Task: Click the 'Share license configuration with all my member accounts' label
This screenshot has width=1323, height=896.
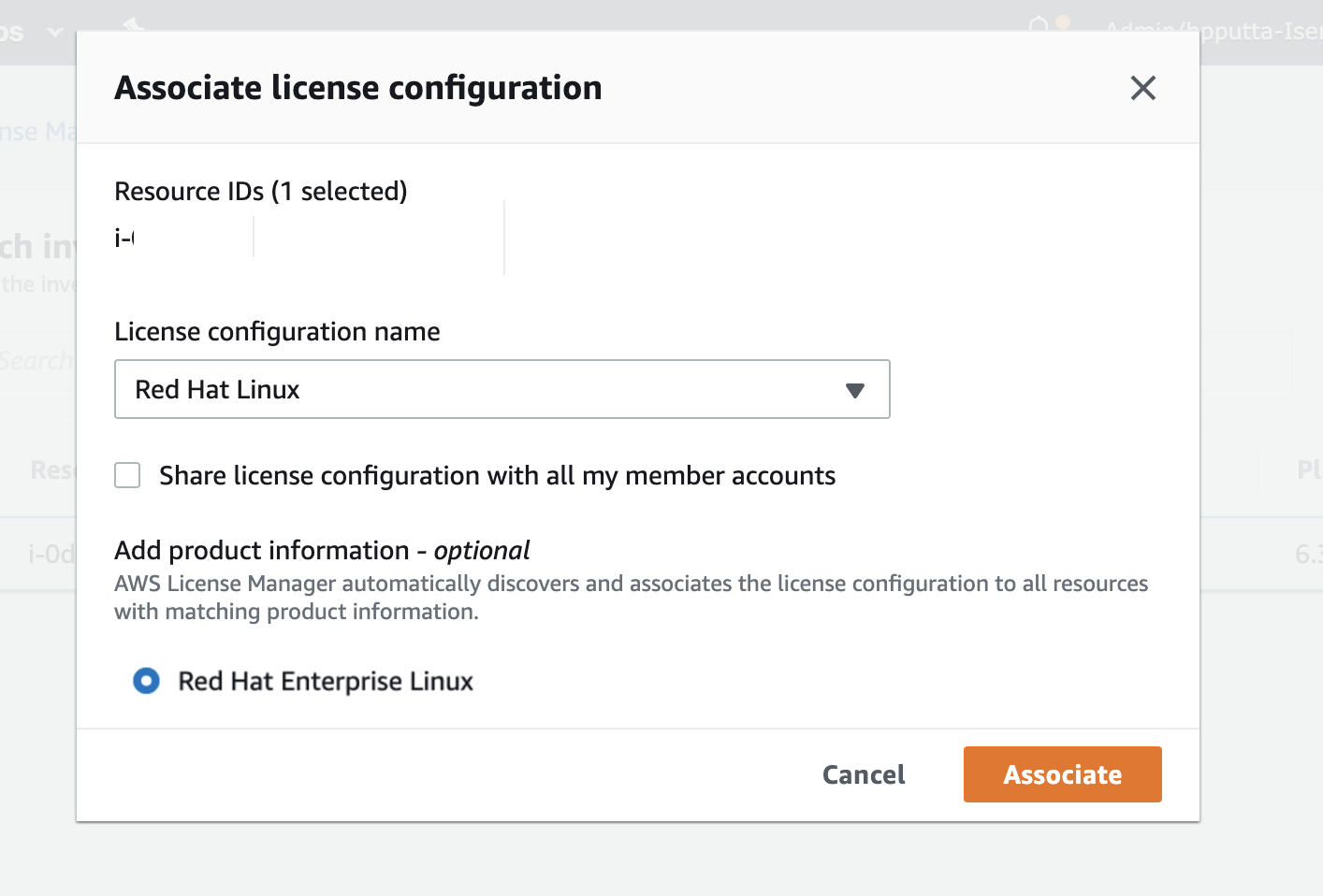Action: point(497,475)
